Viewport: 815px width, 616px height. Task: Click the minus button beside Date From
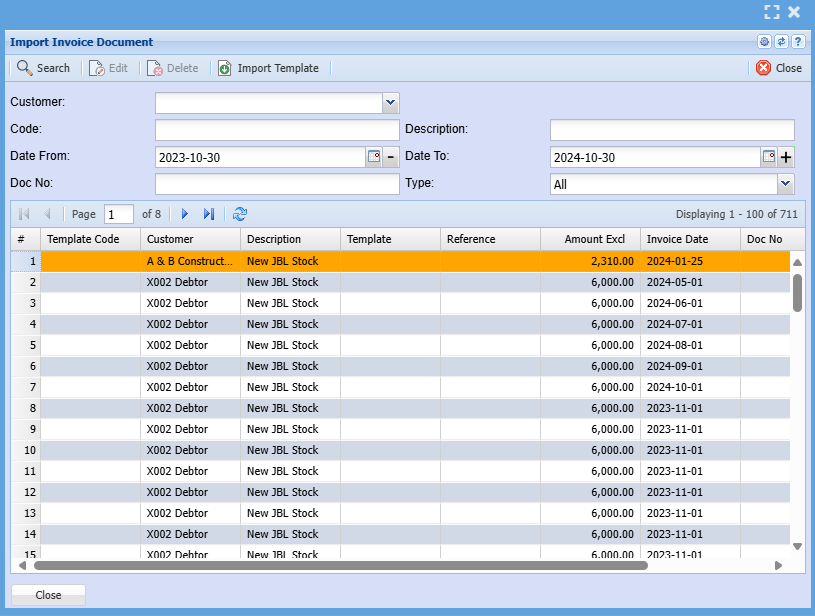391,157
